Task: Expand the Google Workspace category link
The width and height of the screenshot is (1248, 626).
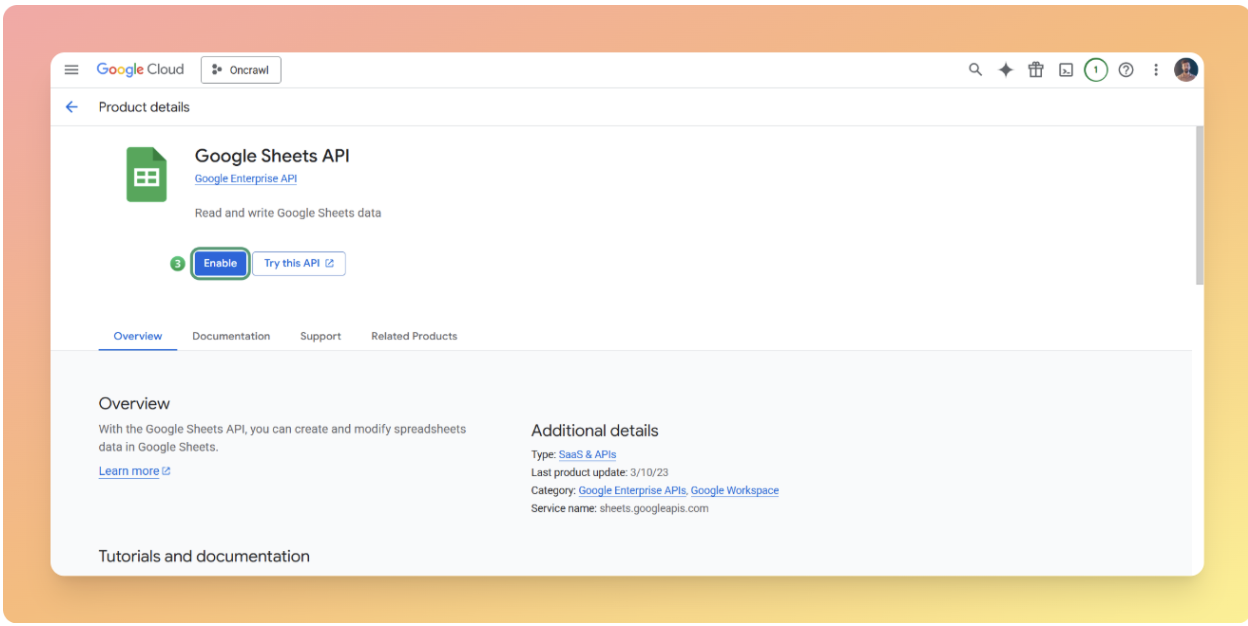Action: point(735,490)
